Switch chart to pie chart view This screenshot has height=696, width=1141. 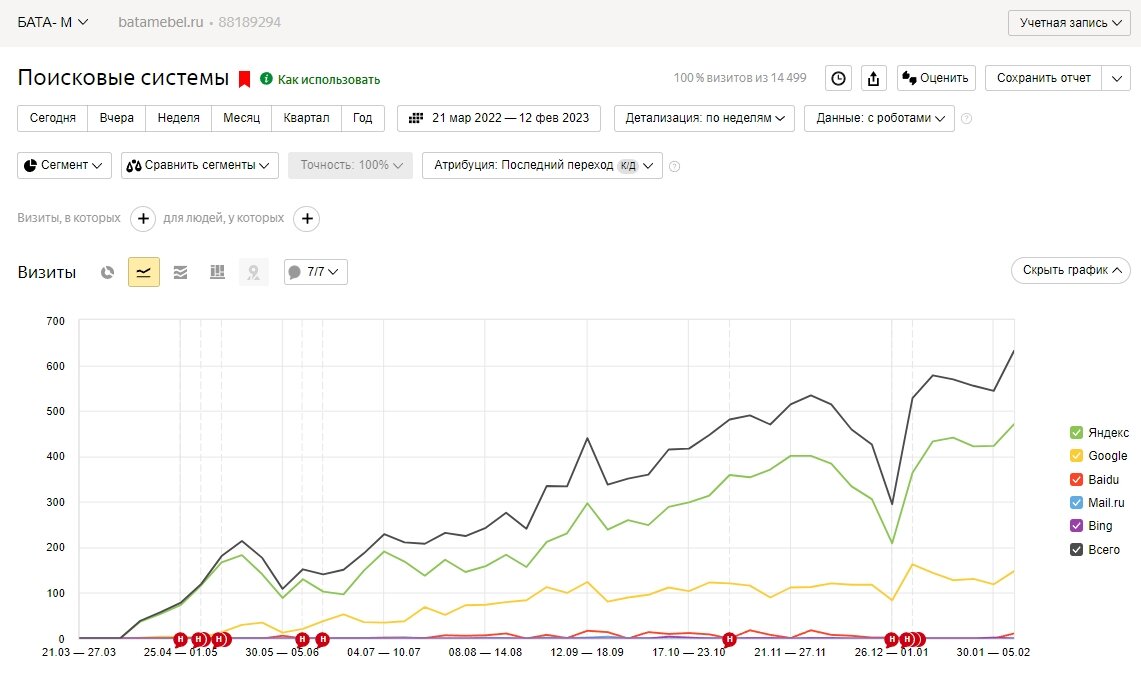pos(107,271)
